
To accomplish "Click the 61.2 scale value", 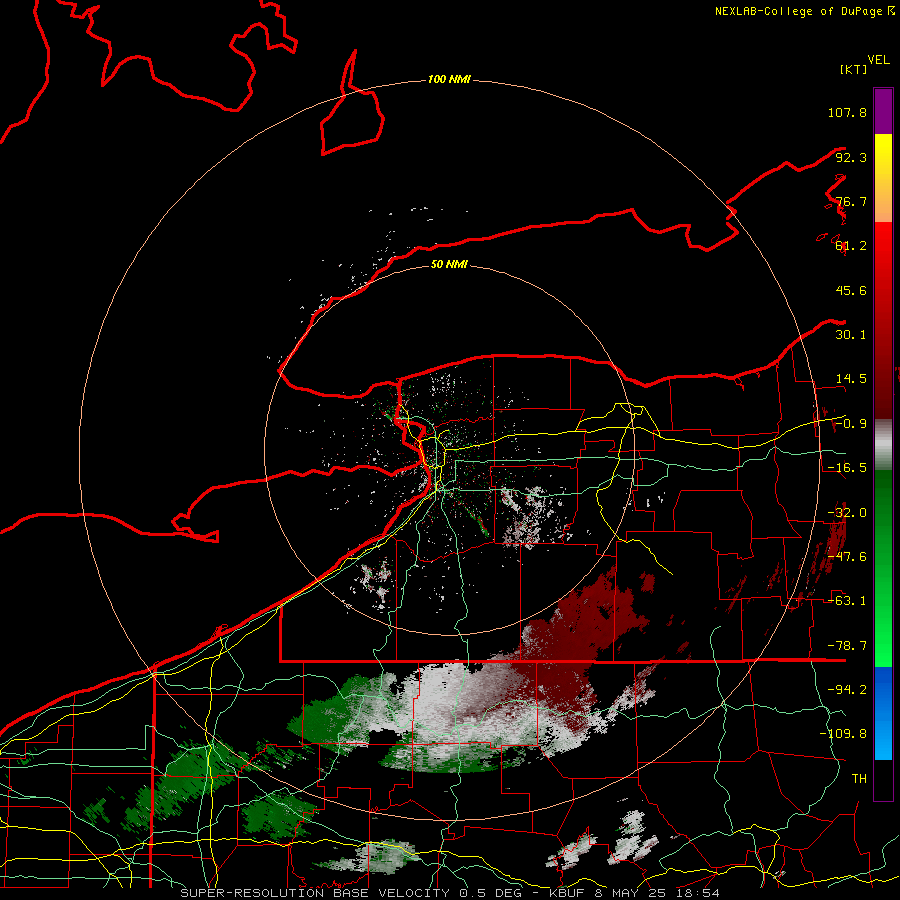I will [851, 246].
